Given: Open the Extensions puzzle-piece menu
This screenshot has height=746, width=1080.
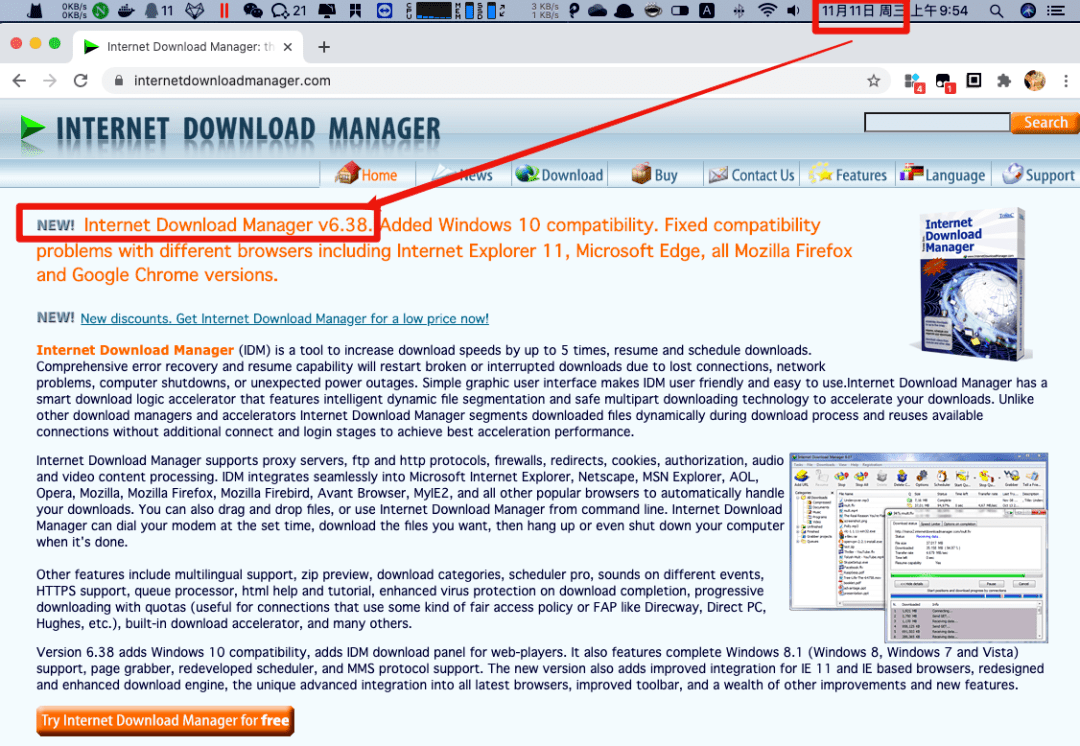Looking at the screenshot, I should tap(1004, 81).
